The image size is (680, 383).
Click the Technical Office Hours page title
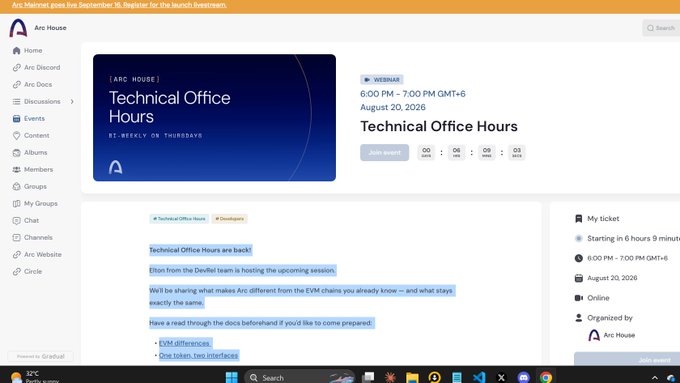point(438,126)
